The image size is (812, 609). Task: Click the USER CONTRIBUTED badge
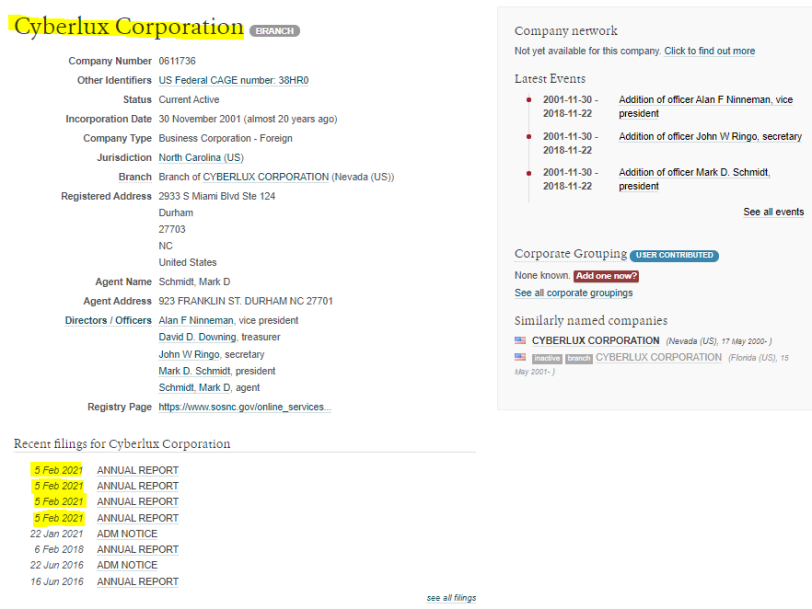[x=674, y=255]
